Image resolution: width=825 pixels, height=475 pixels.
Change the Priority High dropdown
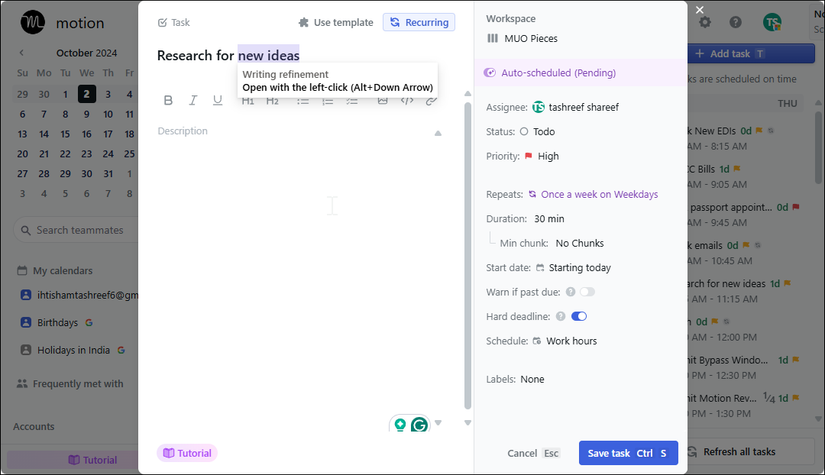point(542,156)
